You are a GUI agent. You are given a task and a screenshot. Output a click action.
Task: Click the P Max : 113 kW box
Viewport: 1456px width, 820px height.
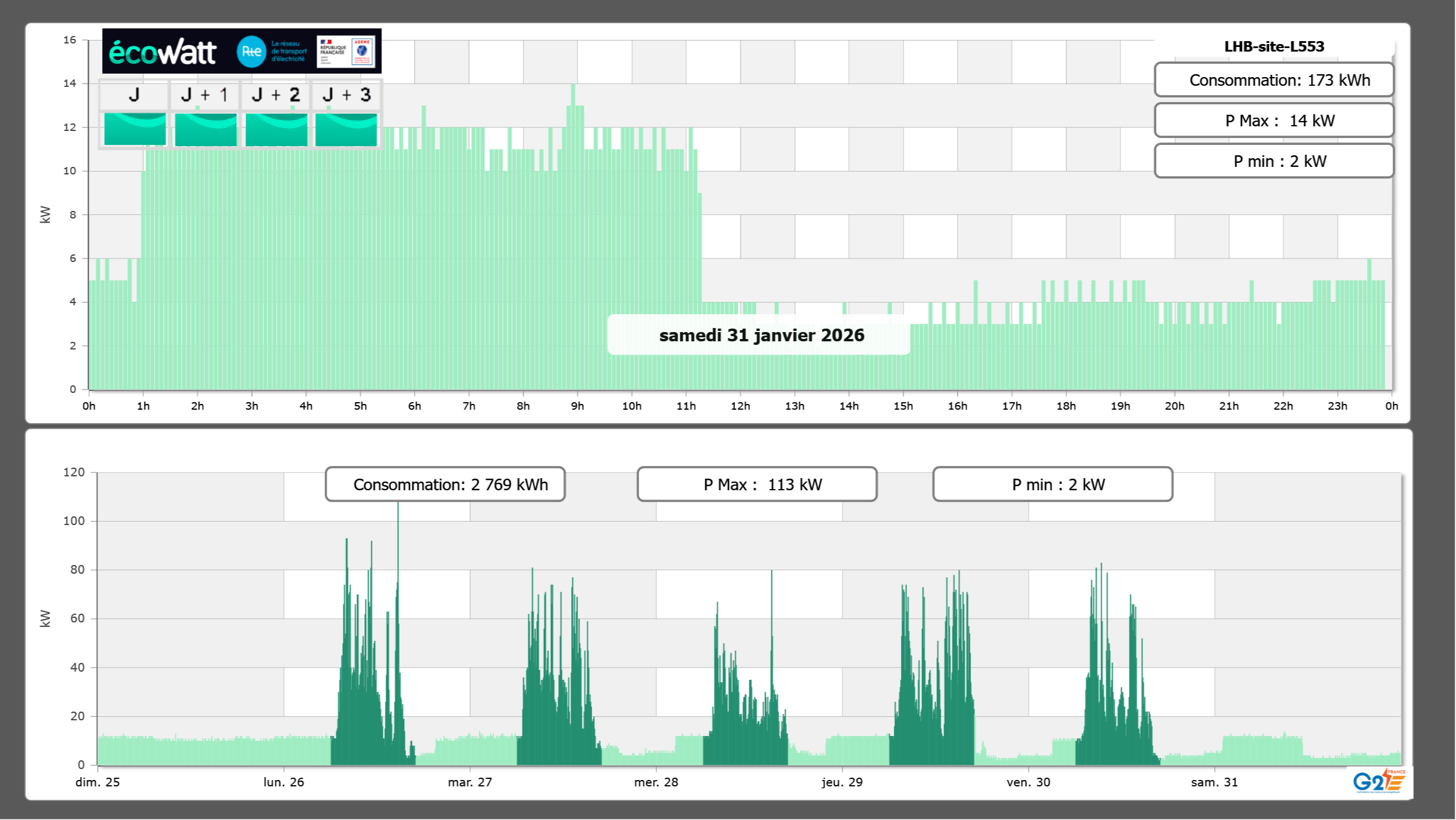coord(756,484)
